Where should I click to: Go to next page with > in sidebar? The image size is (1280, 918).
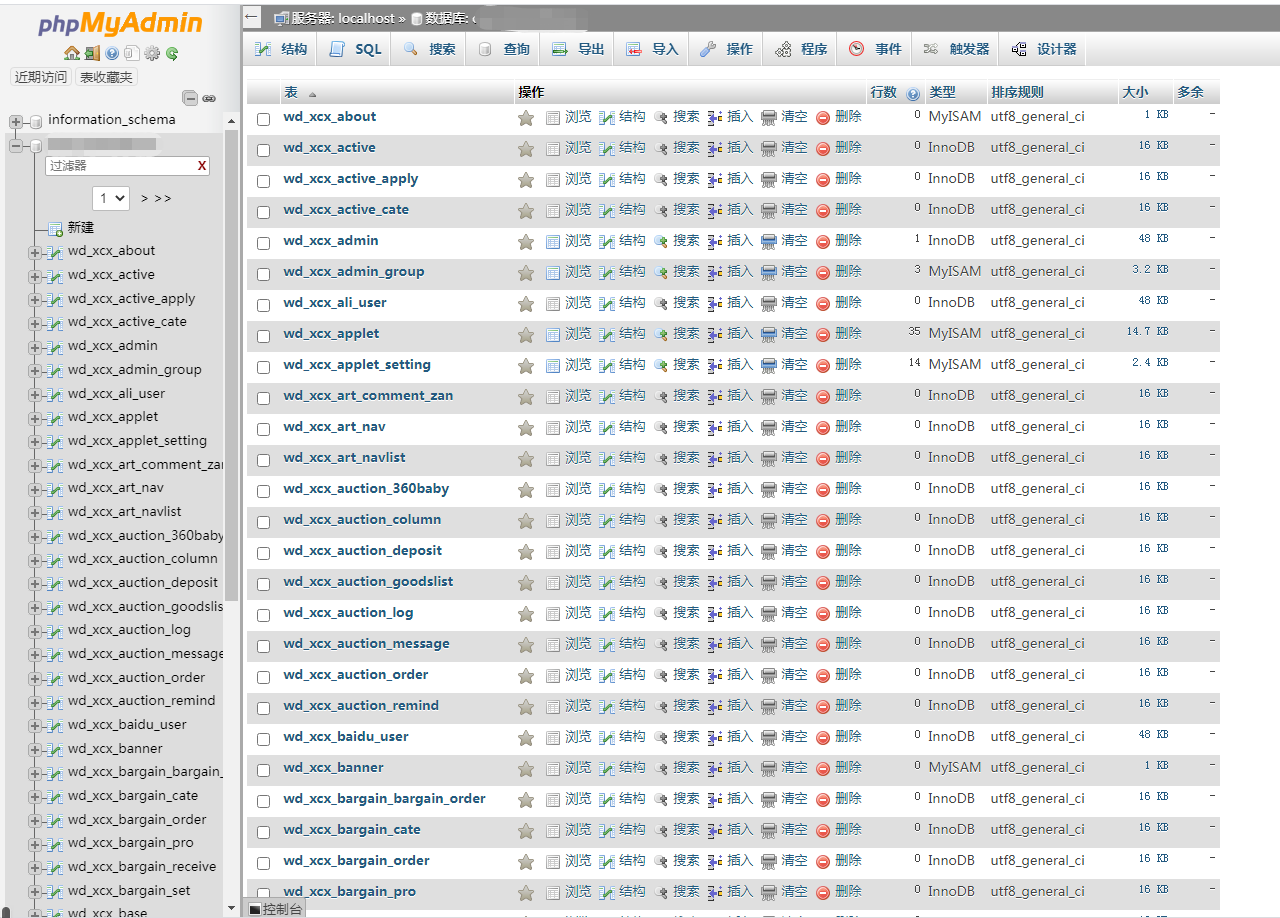point(145,199)
